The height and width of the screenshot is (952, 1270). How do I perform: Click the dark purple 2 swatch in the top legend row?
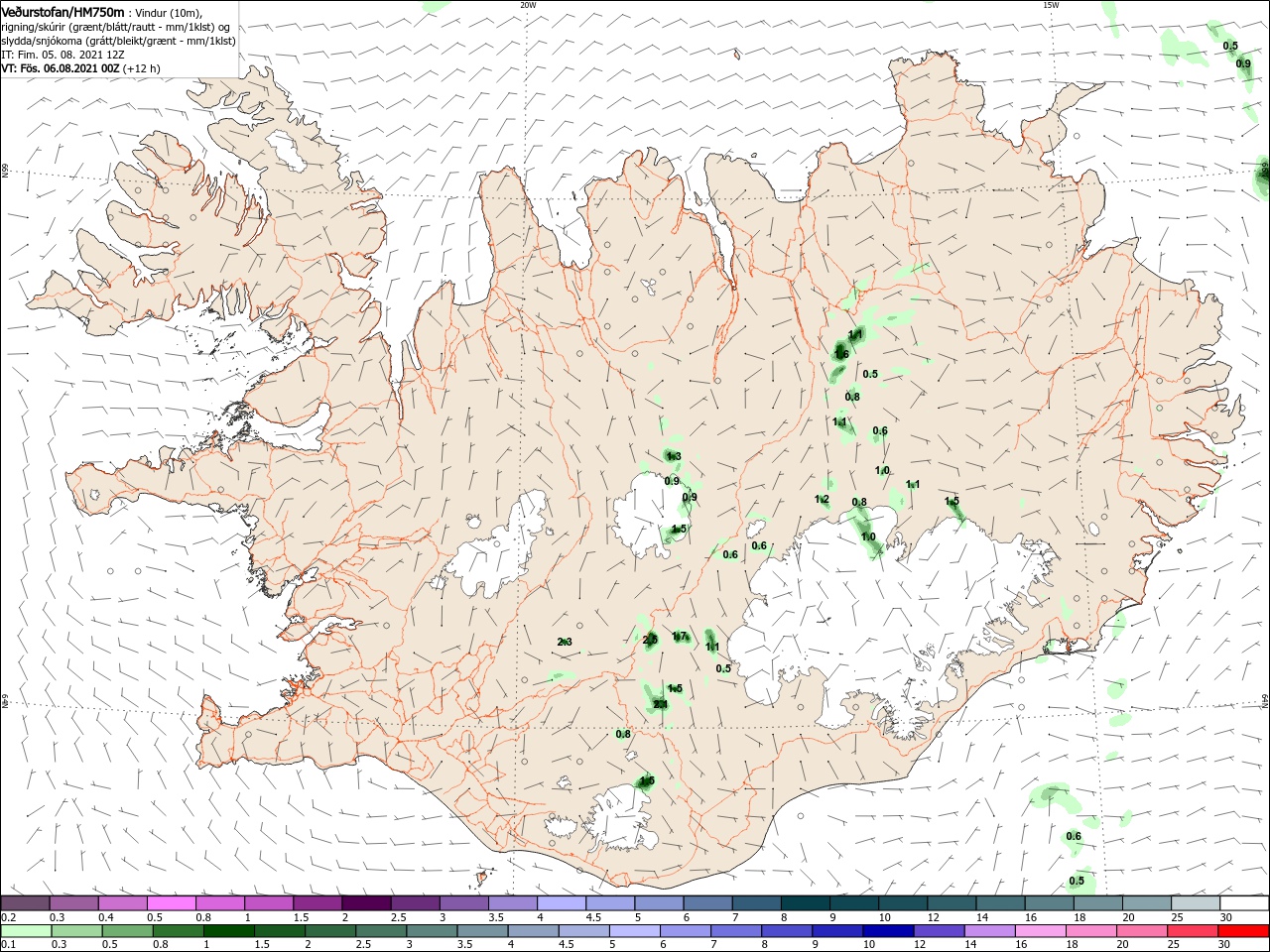click(x=366, y=902)
